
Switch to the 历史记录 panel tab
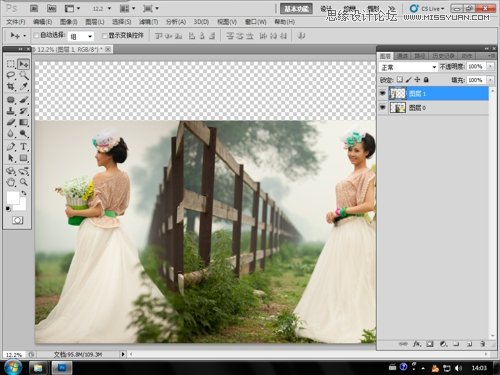(443, 56)
